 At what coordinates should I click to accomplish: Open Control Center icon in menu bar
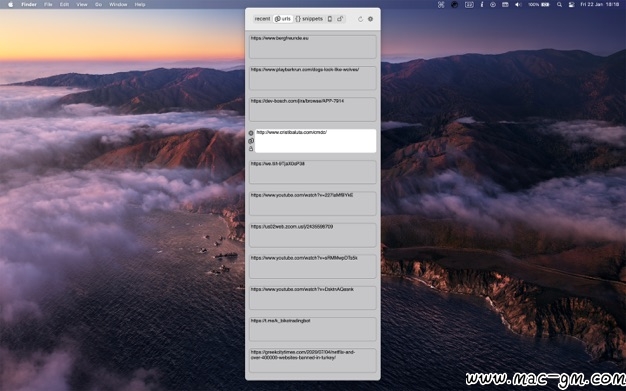pyautogui.click(x=571, y=4)
